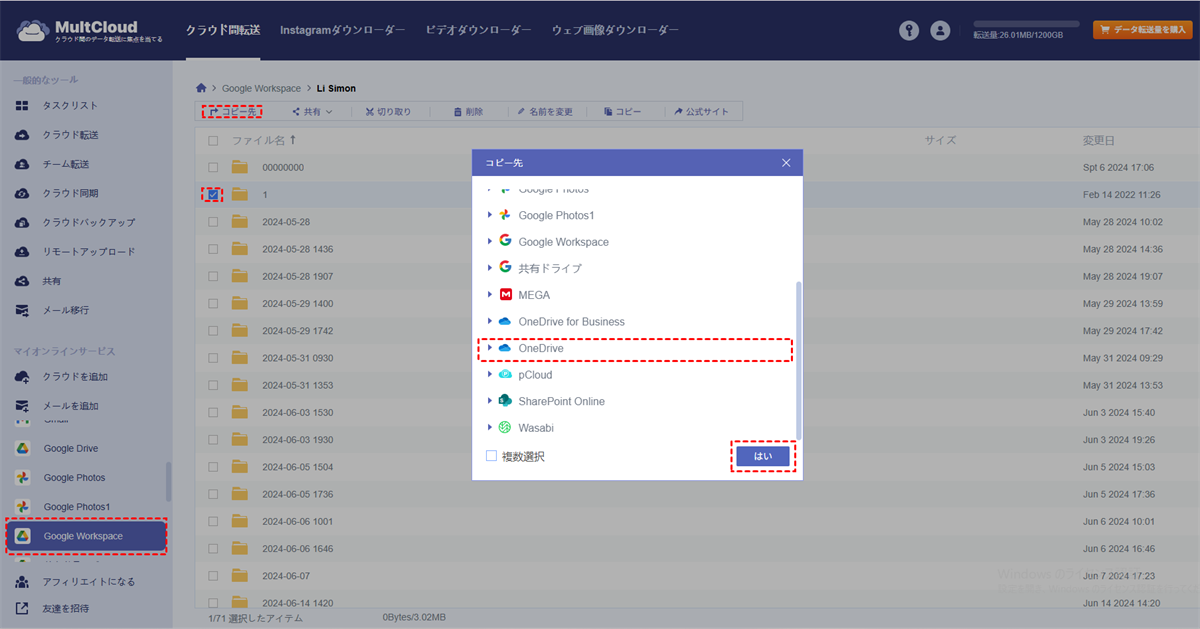This screenshot has width=1200, height=629.
Task: Click the コピー先 toolbar button
Action: pyautogui.click(x=232, y=112)
